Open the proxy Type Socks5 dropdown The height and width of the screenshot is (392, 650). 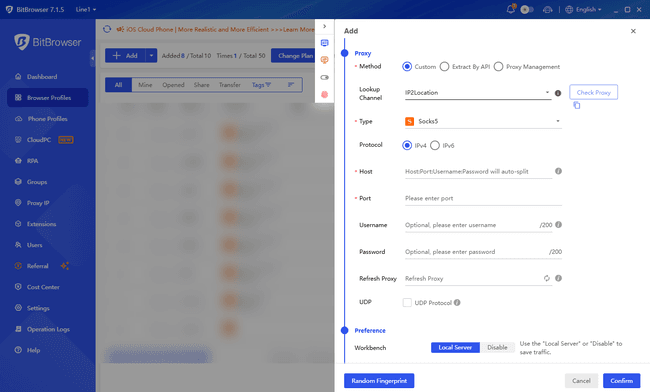(x=483, y=121)
